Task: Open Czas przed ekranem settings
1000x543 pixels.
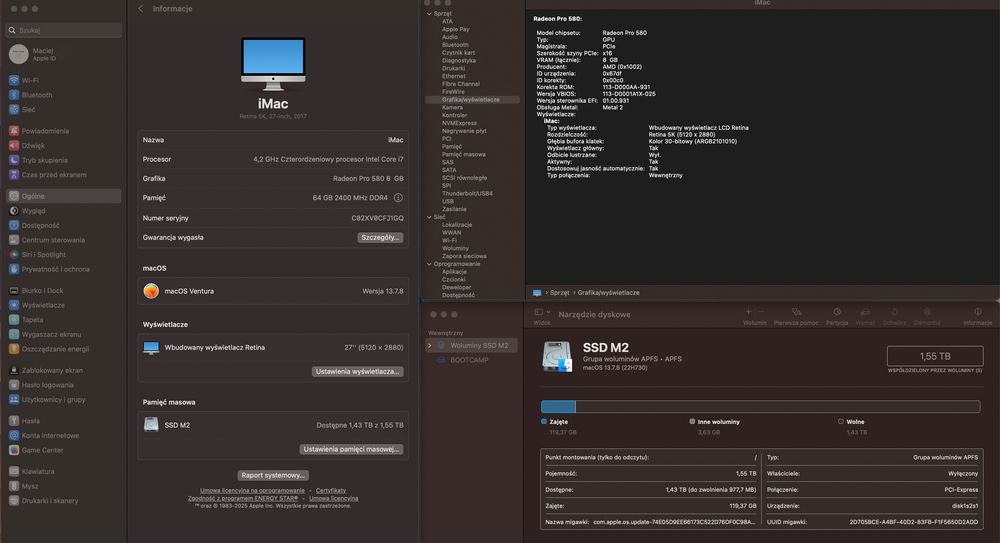Action: pos(54,175)
